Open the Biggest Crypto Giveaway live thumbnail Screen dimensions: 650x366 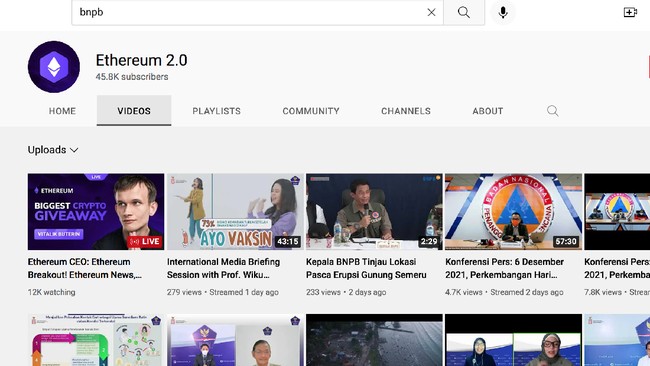(x=96, y=211)
